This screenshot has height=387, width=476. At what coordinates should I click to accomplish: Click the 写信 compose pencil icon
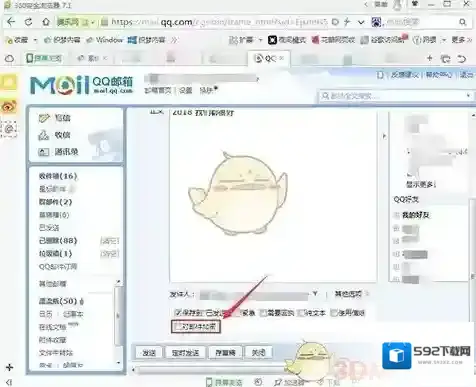pos(44,118)
